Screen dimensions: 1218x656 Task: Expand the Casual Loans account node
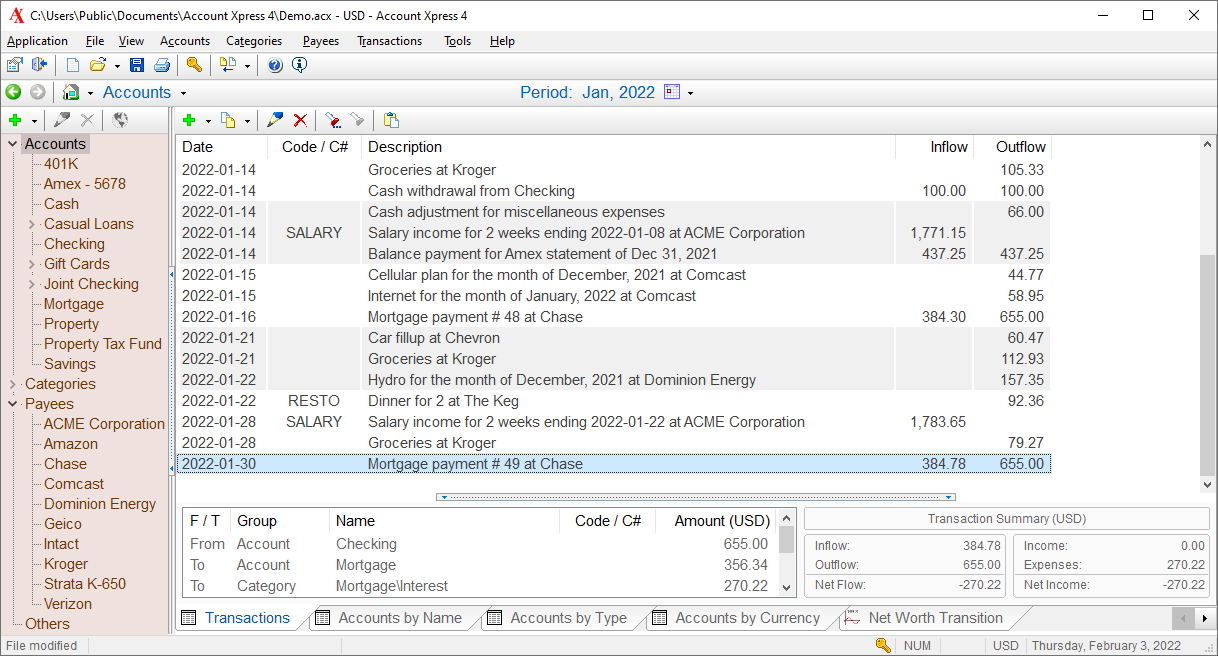click(x=32, y=224)
